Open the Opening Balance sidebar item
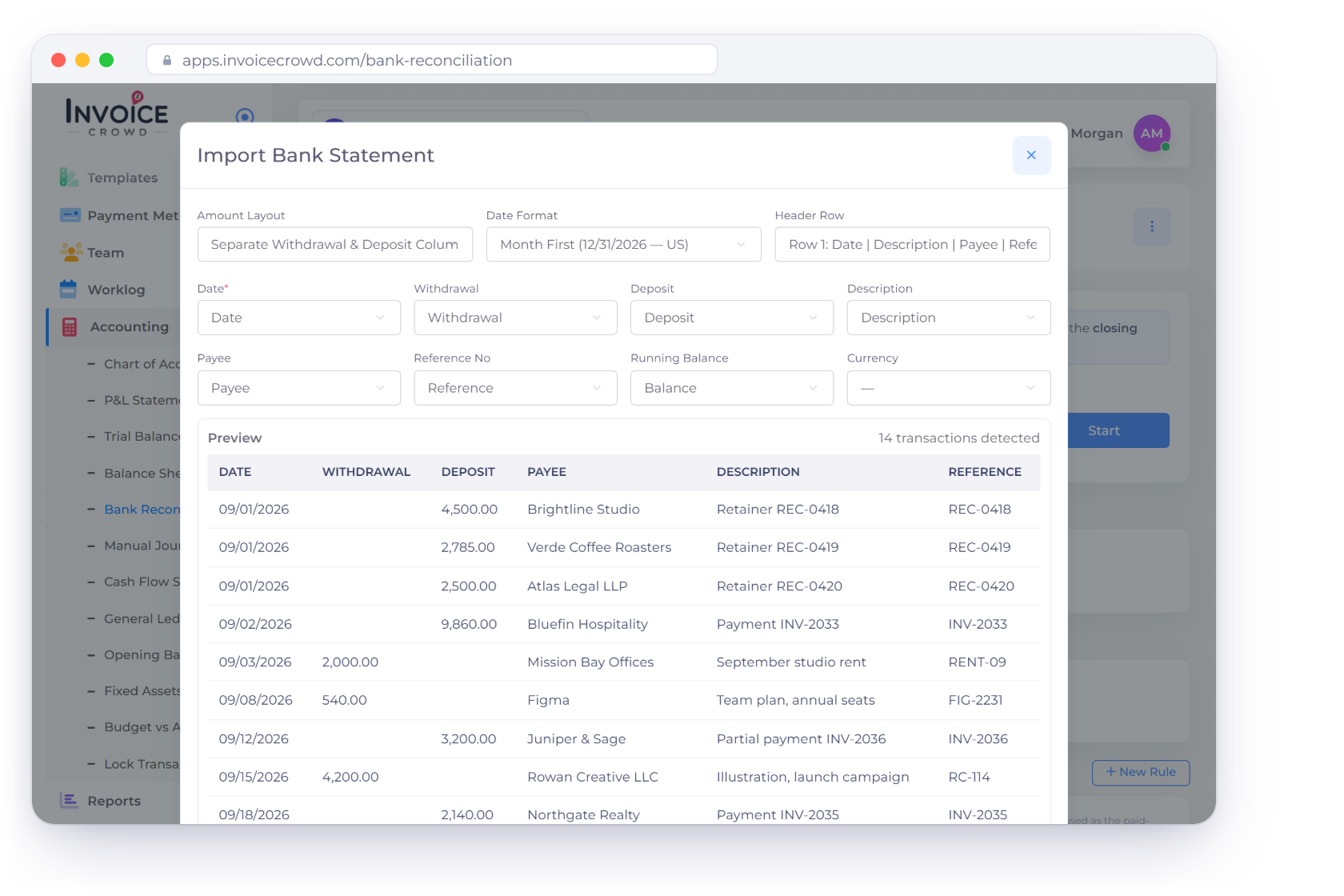The width and height of the screenshot is (1344, 896). tap(142, 654)
